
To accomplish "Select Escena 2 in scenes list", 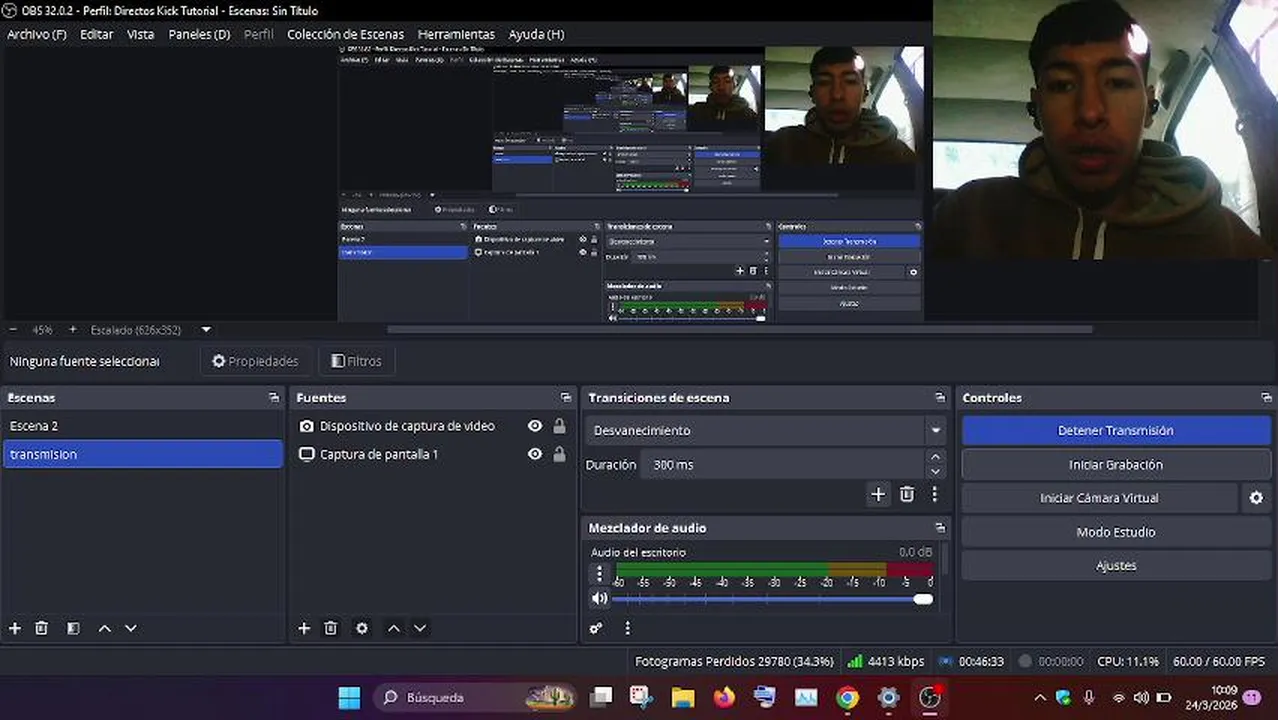I will click(142, 426).
